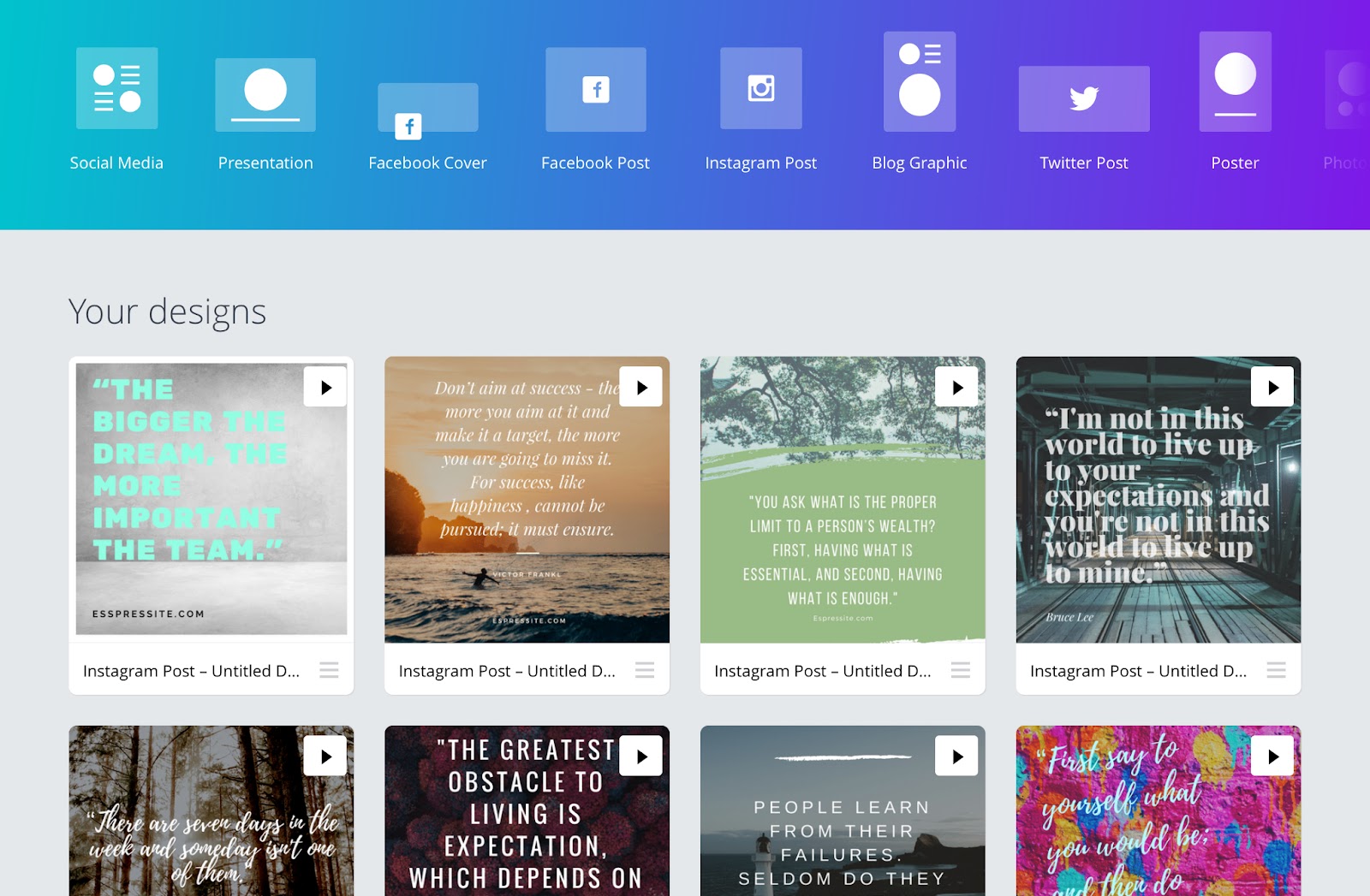The height and width of the screenshot is (896, 1370).
Task: Open the 'Bigger the dream' design thumbnail
Action: [211, 500]
